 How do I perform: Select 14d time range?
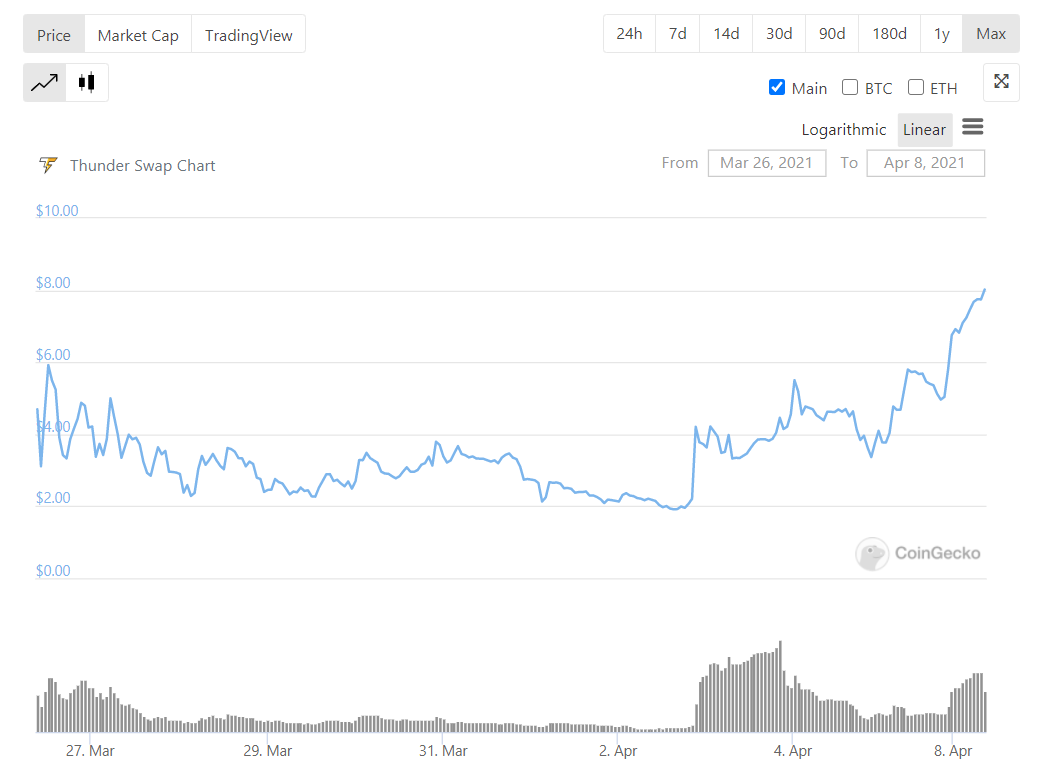coord(726,34)
